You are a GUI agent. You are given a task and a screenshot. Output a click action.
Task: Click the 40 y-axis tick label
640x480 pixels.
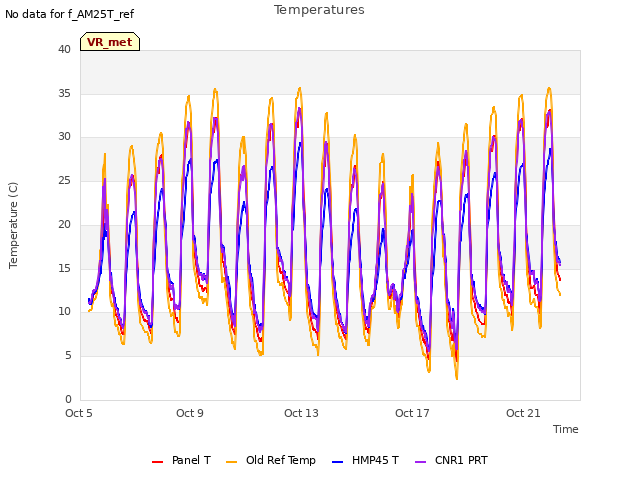click(x=64, y=49)
